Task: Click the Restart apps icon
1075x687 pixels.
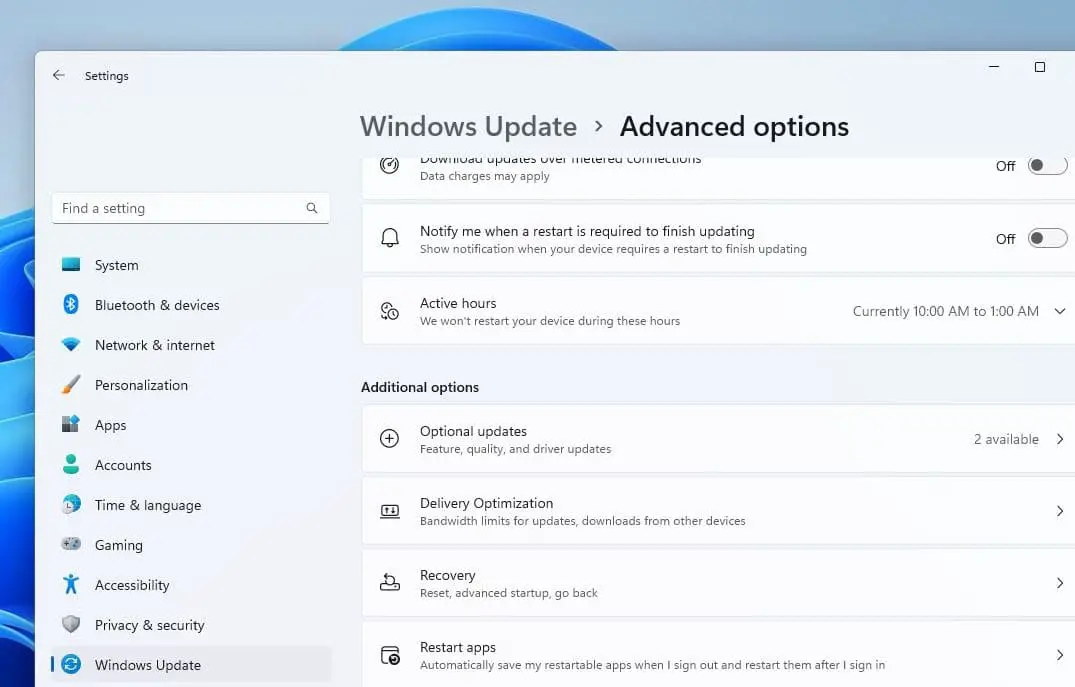Action: pos(390,655)
